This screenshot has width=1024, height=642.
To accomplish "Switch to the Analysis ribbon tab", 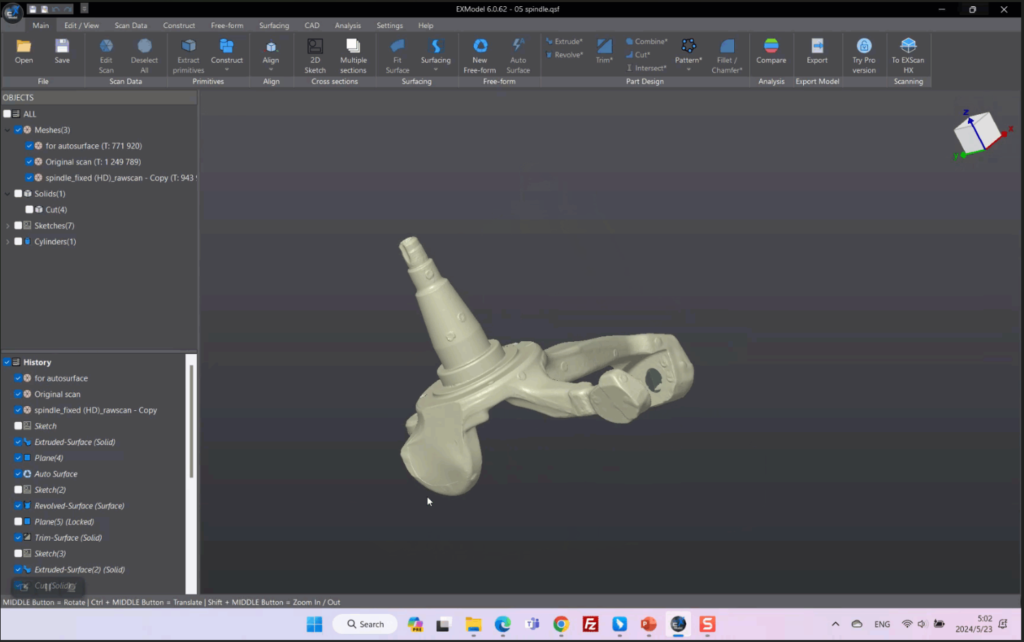I will pyautogui.click(x=348, y=25).
